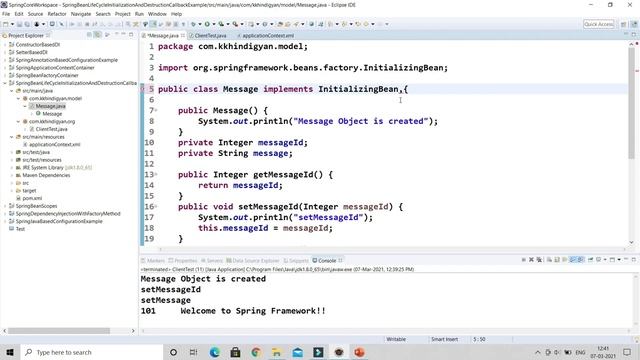Click the Pin Console icon
Image resolution: width=640 pixels, height=360 pixels.
click(x=590, y=260)
